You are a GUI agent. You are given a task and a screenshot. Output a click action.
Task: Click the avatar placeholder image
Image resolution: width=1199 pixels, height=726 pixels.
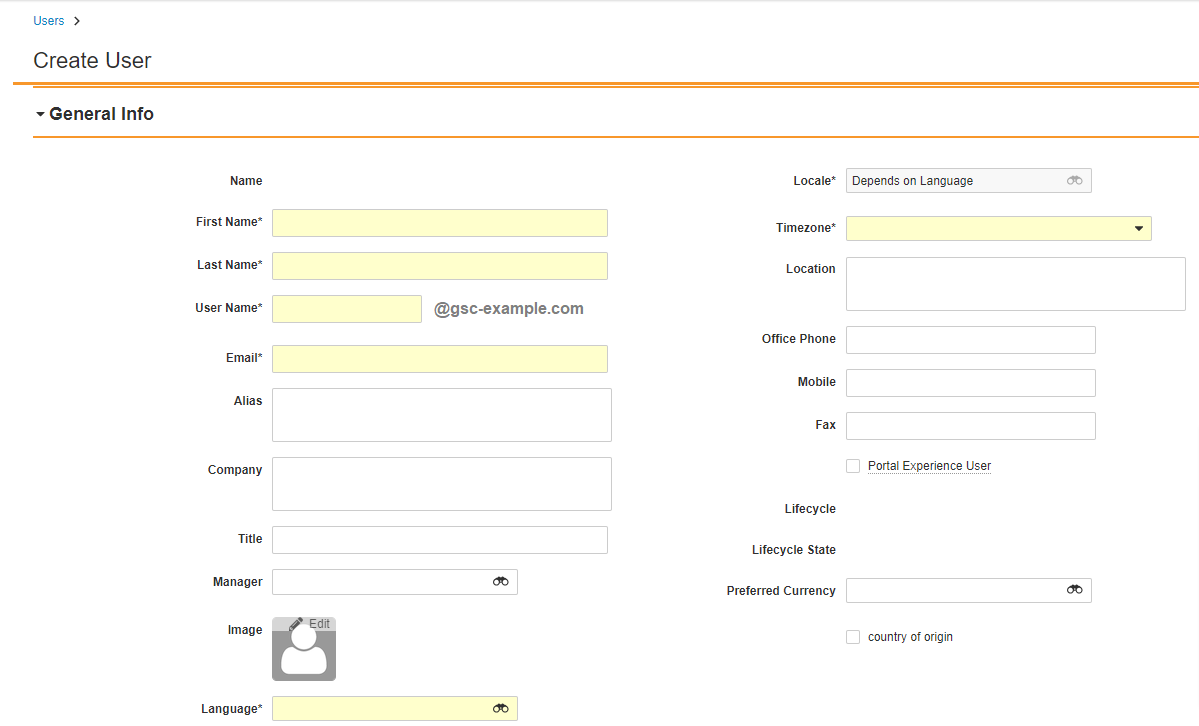tap(303, 655)
